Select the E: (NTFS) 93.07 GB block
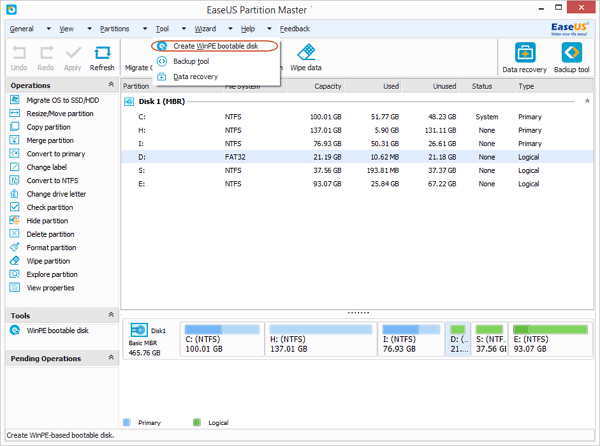600x446 pixels. click(550, 339)
